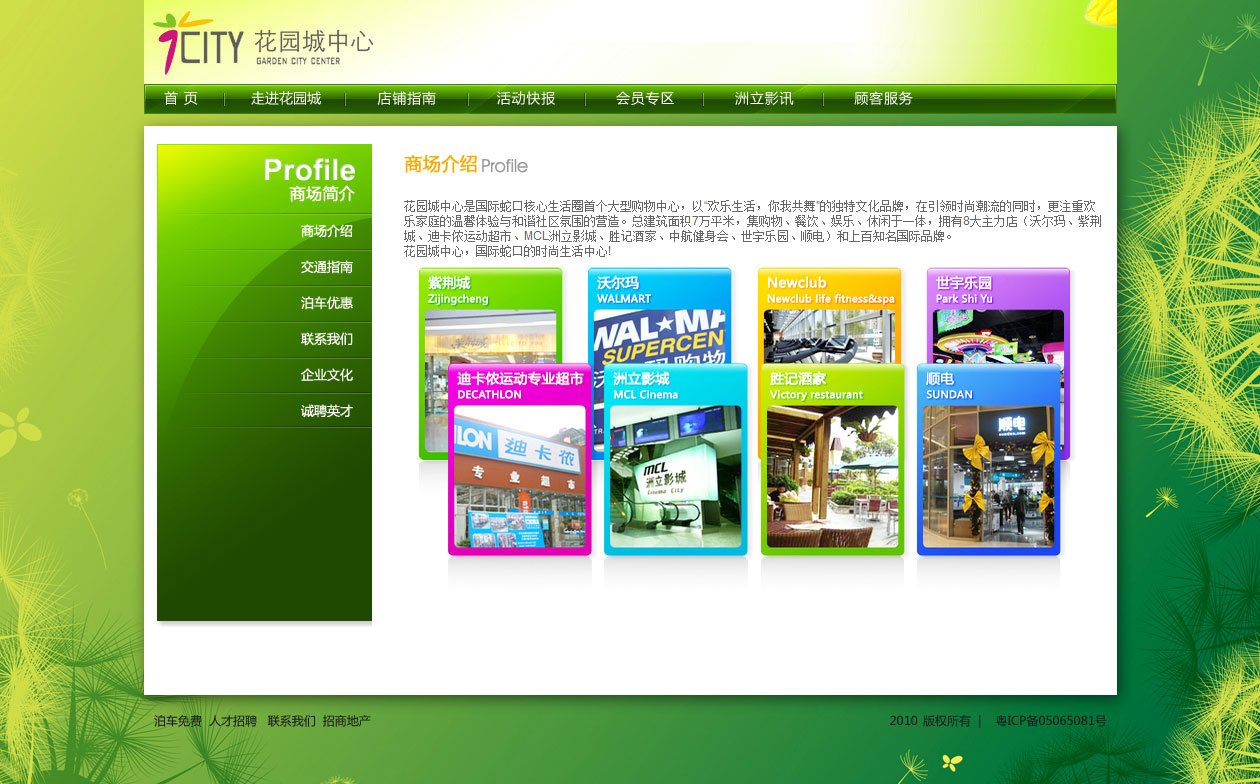This screenshot has width=1260, height=784.
Task: Click the 粤ICP备05065081号 footer text
Action: (x=1051, y=721)
